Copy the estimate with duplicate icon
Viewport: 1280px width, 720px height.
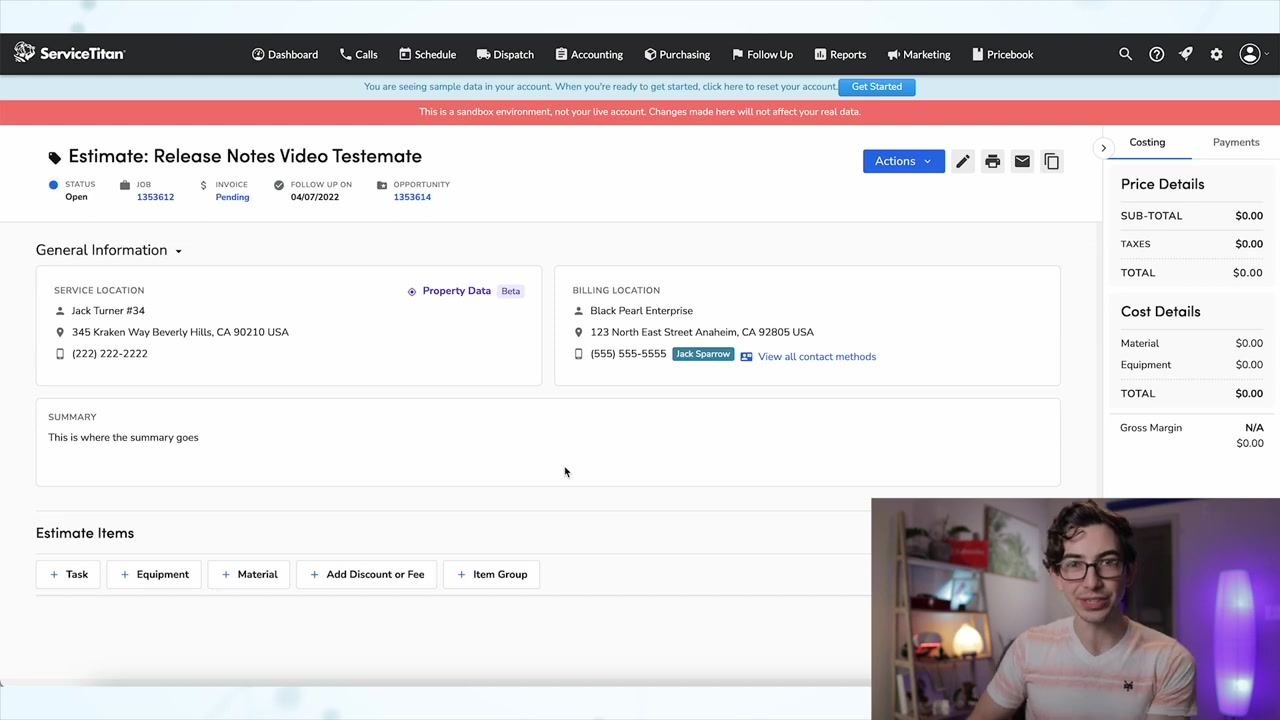1052,161
